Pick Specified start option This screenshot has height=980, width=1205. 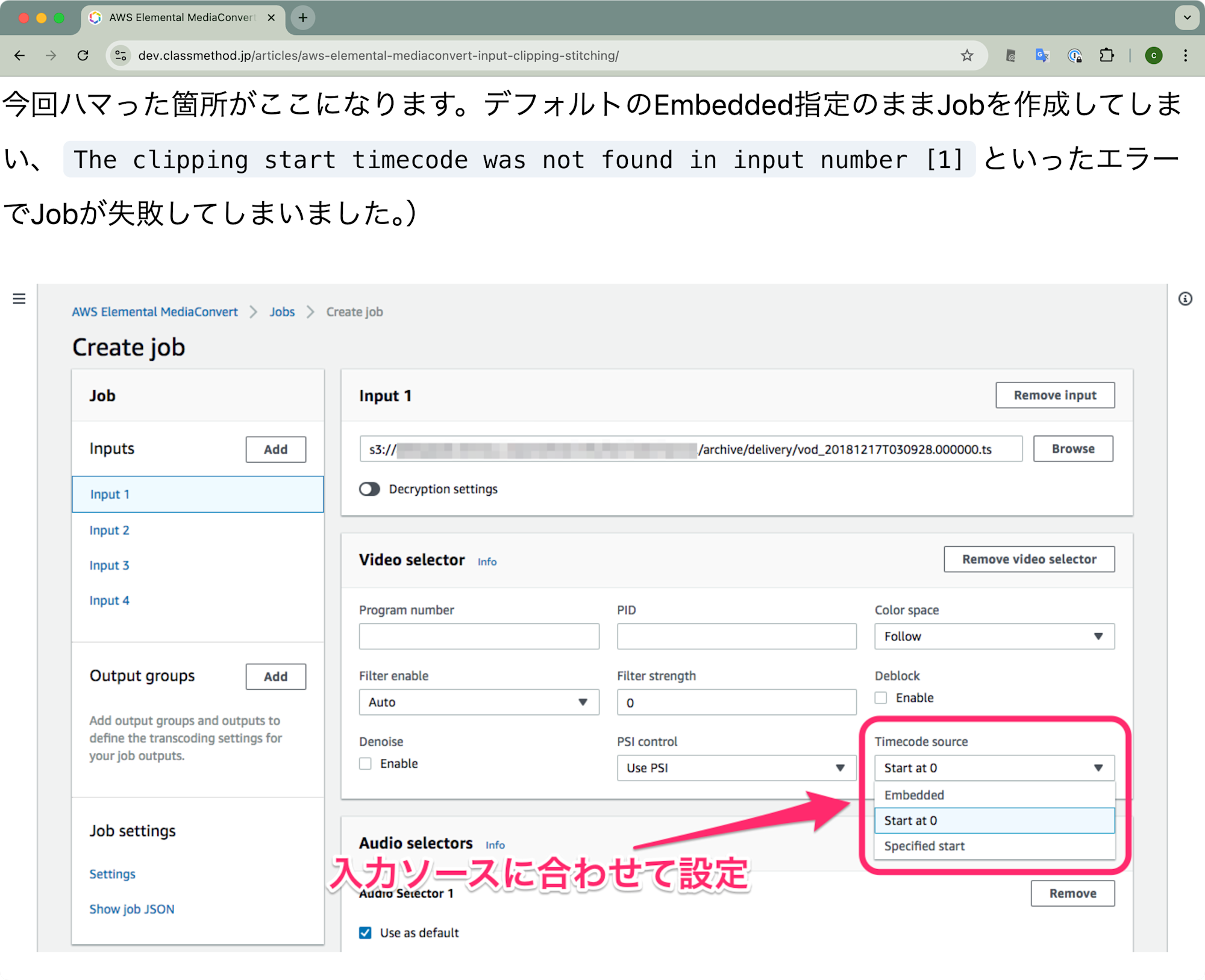coord(994,846)
